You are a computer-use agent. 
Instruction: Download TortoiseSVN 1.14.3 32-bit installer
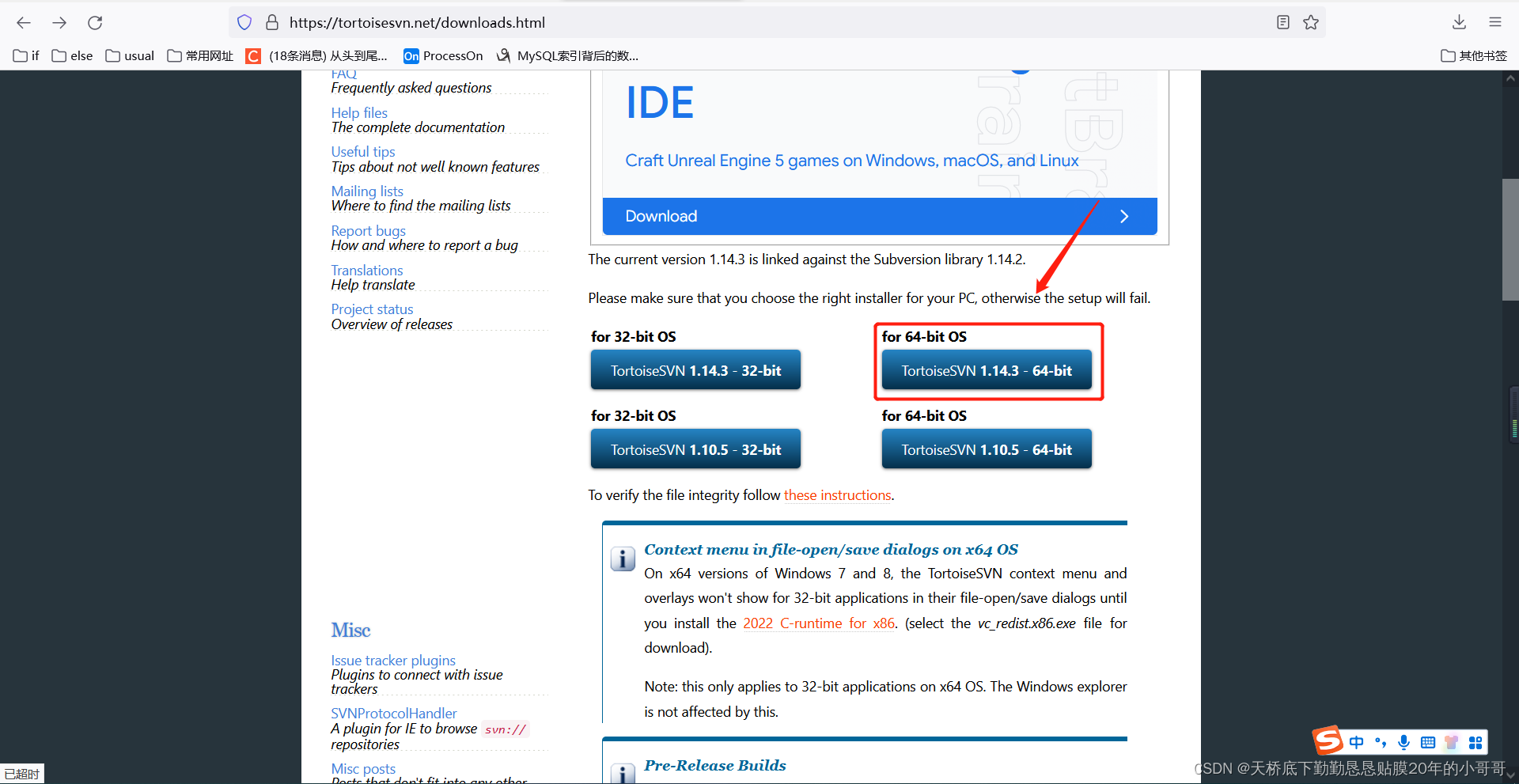695,370
